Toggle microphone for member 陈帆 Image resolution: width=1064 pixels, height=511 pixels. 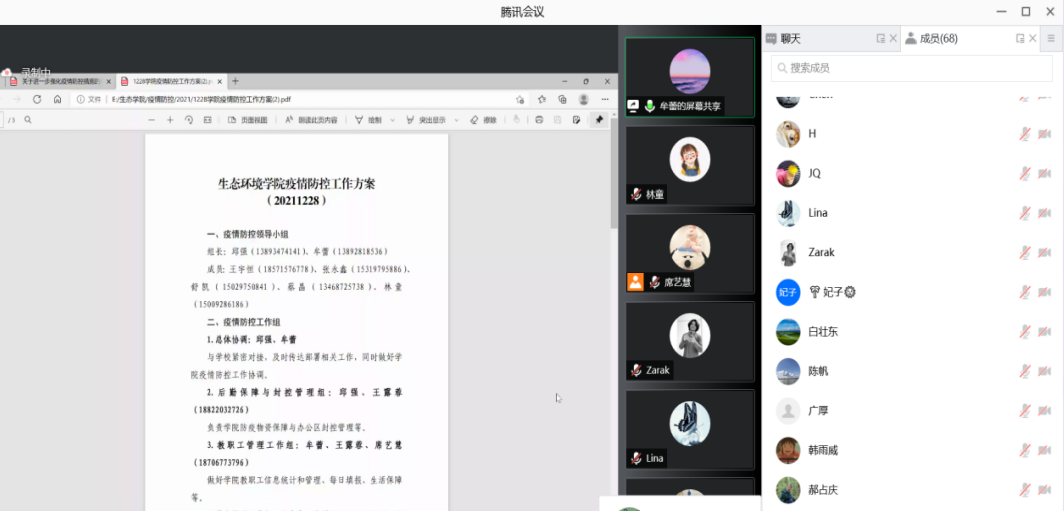(1025, 371)
